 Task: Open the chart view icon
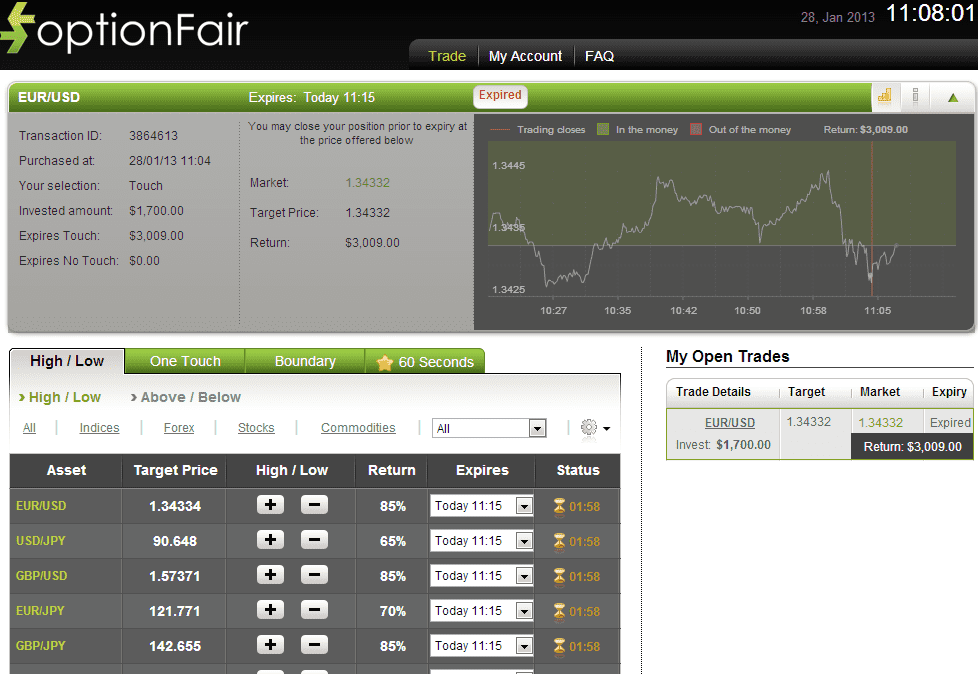coord(884,96)
